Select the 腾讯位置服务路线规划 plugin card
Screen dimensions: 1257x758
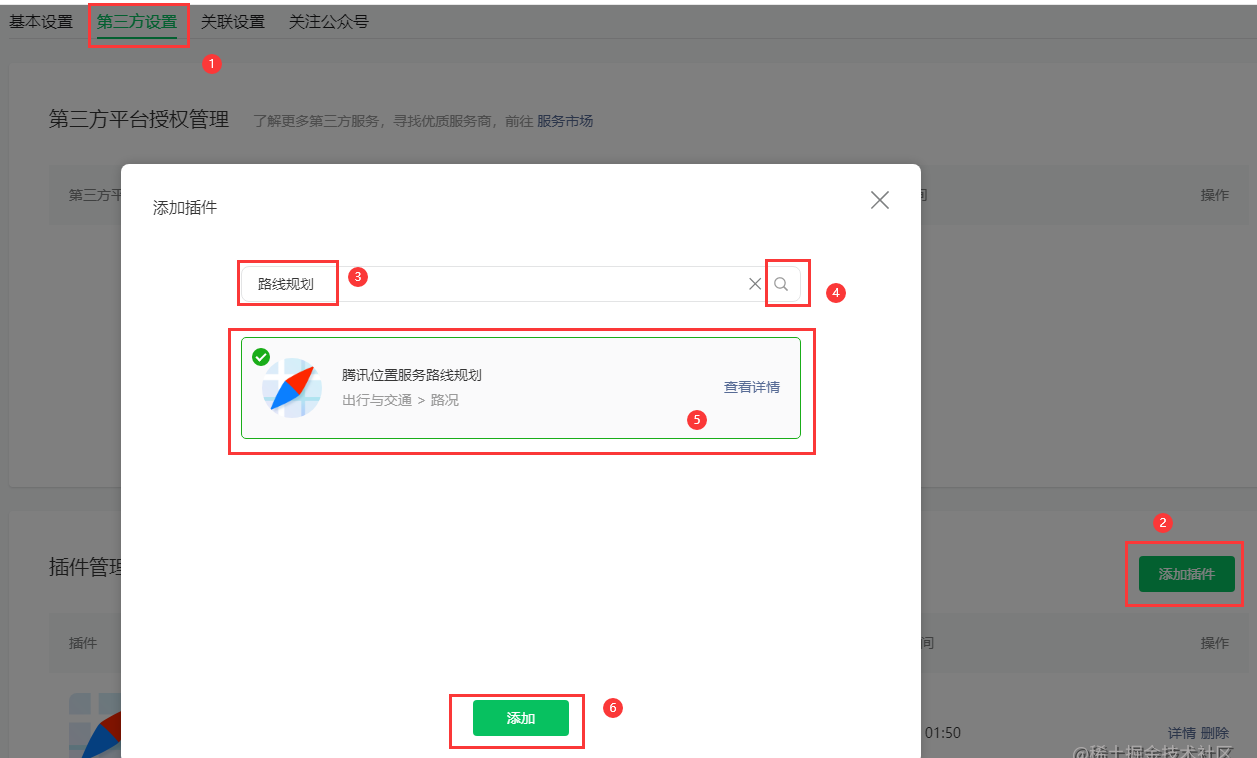click(521, 388)
